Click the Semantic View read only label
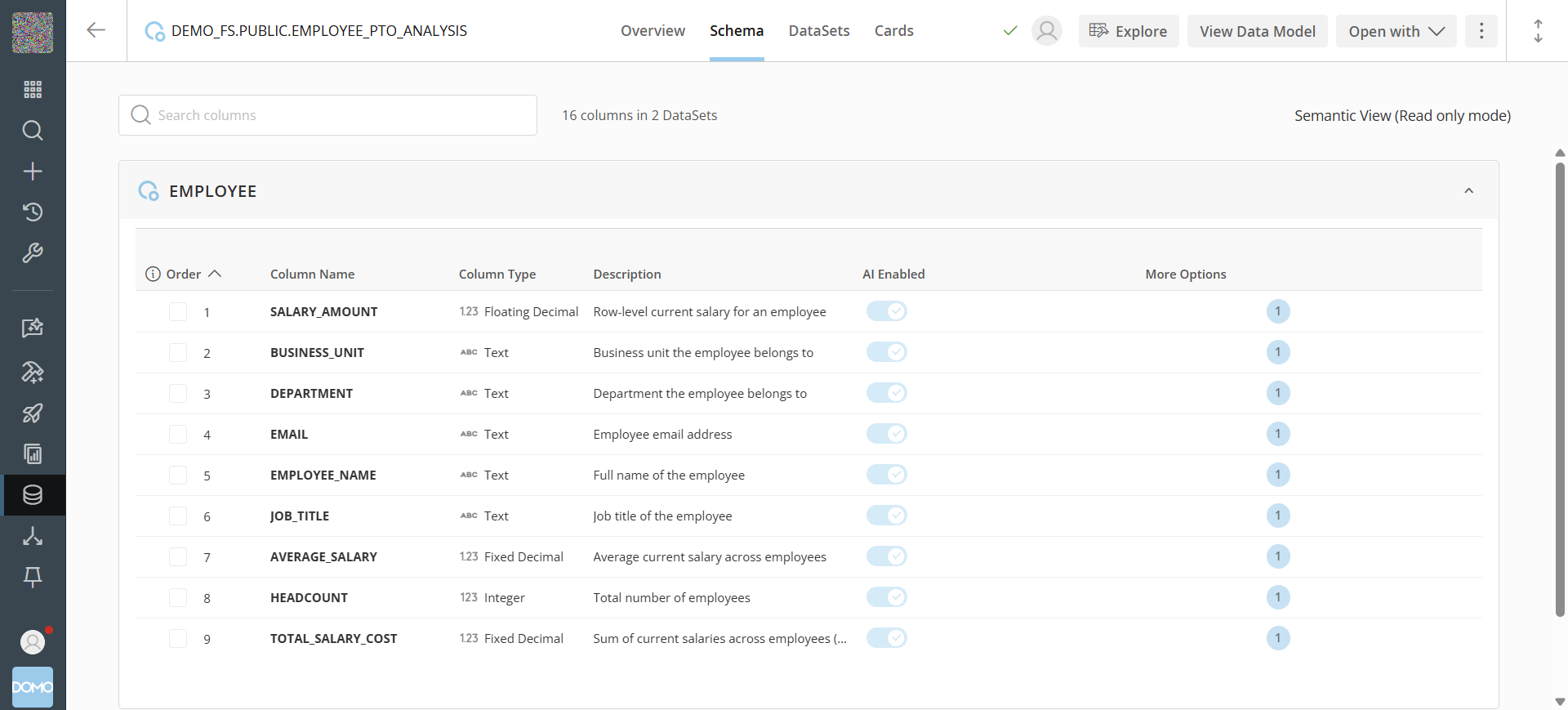This screenshot has height=710, width=1568. point(1402,115)
